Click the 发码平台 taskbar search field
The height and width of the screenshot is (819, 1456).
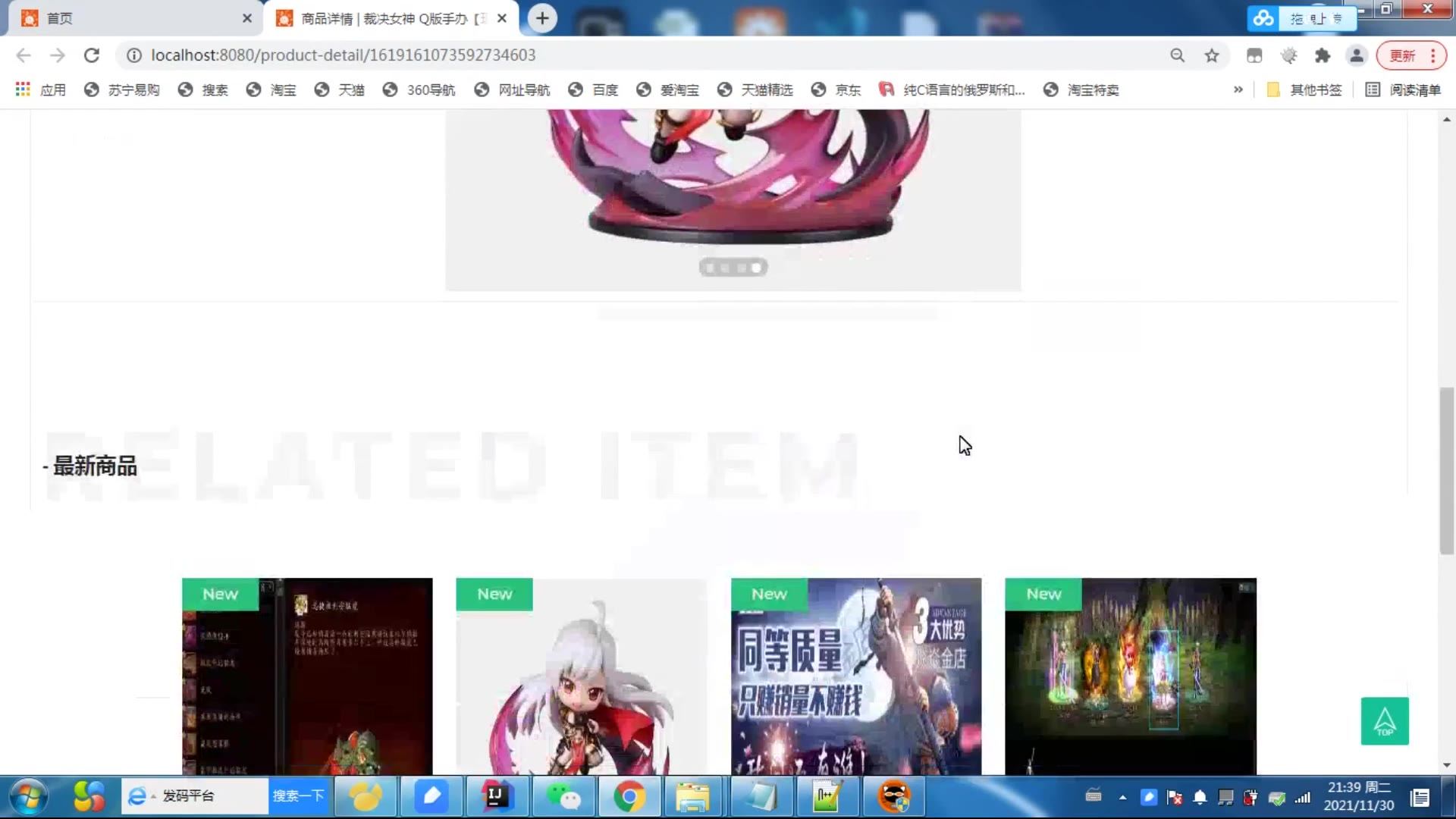pos(195,796)
